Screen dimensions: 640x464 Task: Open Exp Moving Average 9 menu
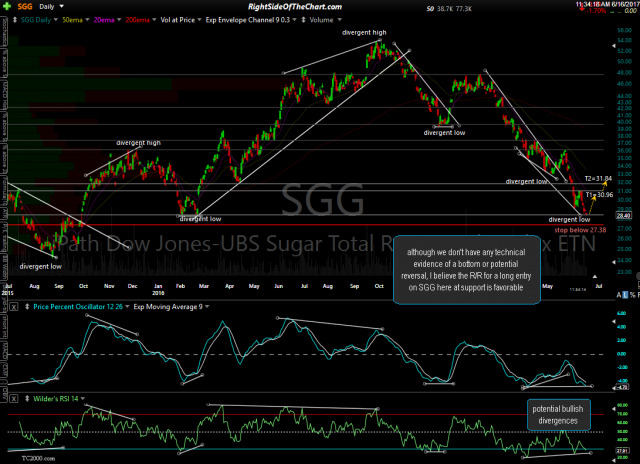click(207, 306)
